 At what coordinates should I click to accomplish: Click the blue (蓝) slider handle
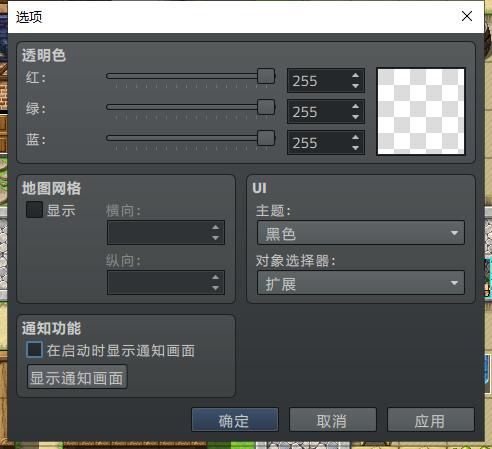coord(266,138)
